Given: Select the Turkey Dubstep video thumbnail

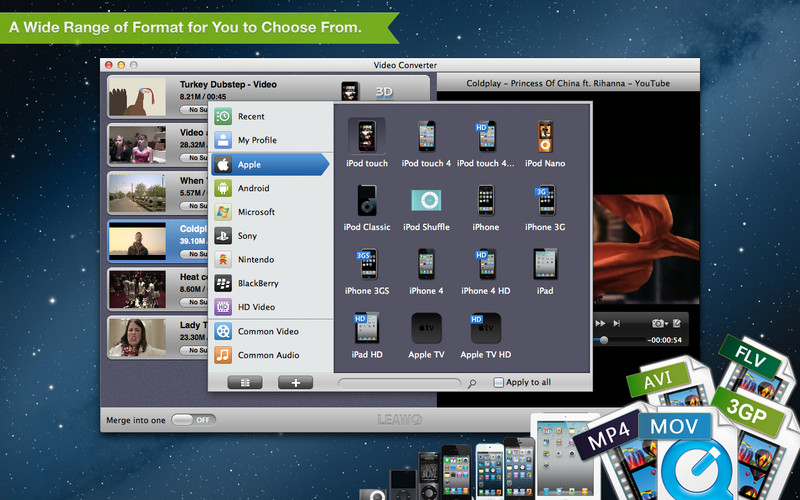Looking at the screenshot, I should click(137, 96).
